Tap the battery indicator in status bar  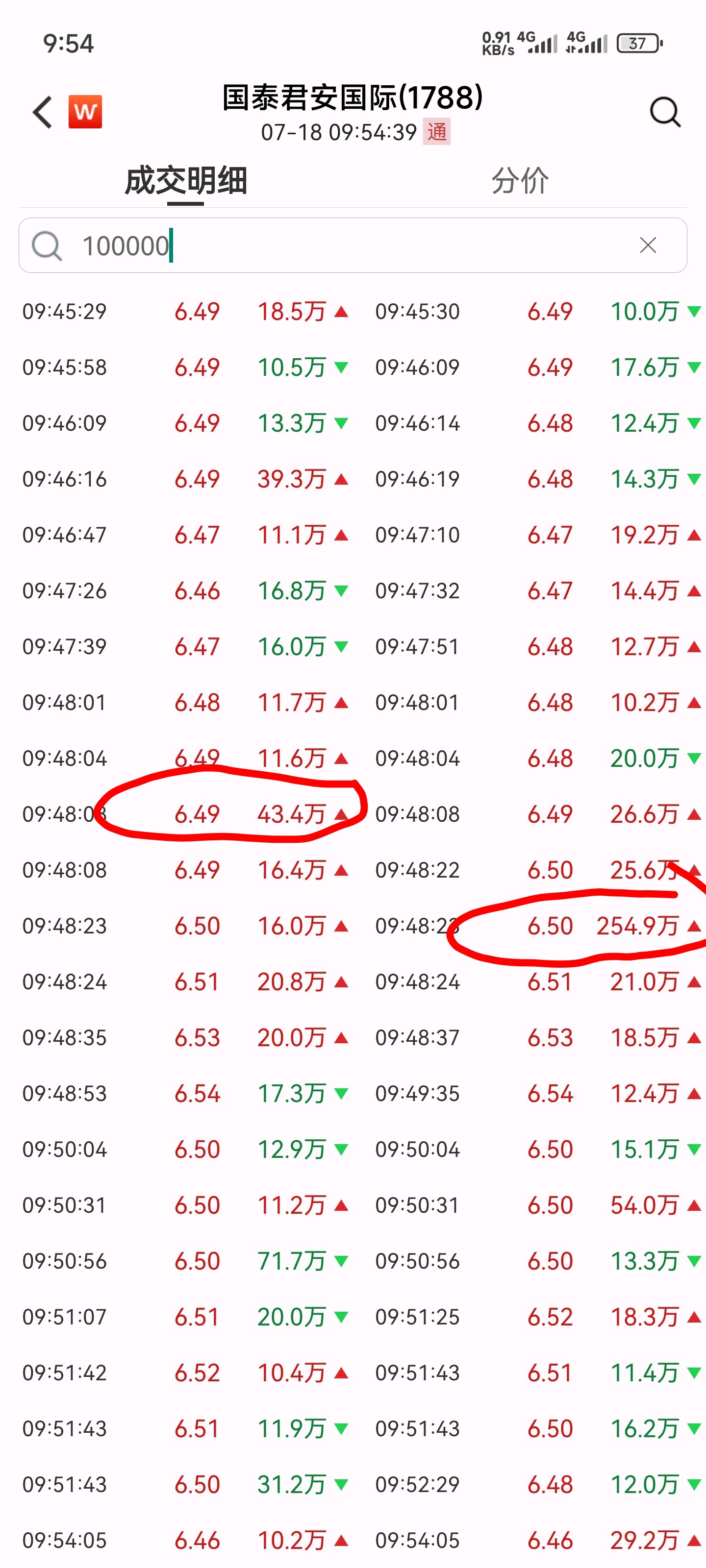640,43
